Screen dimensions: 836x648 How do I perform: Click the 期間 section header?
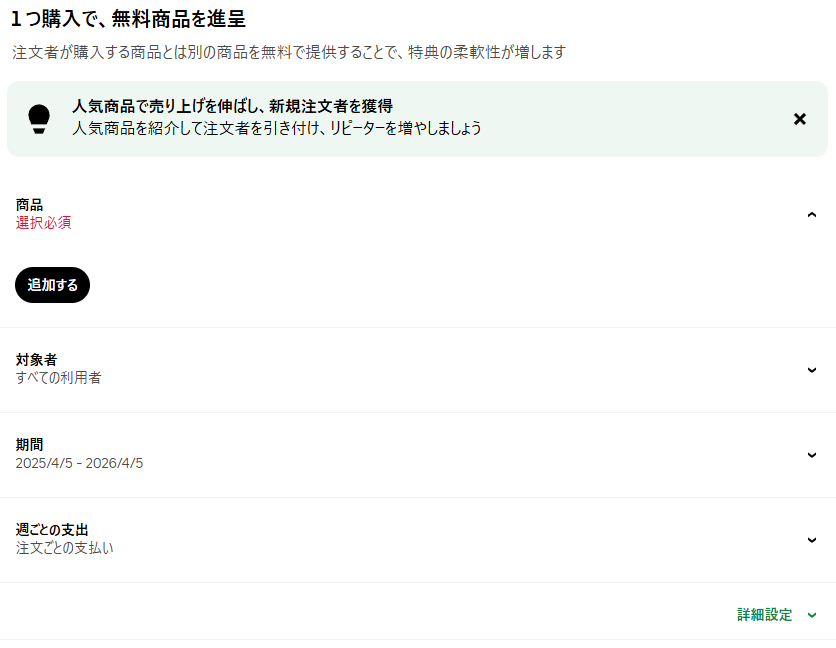click(x=29, y=445)
